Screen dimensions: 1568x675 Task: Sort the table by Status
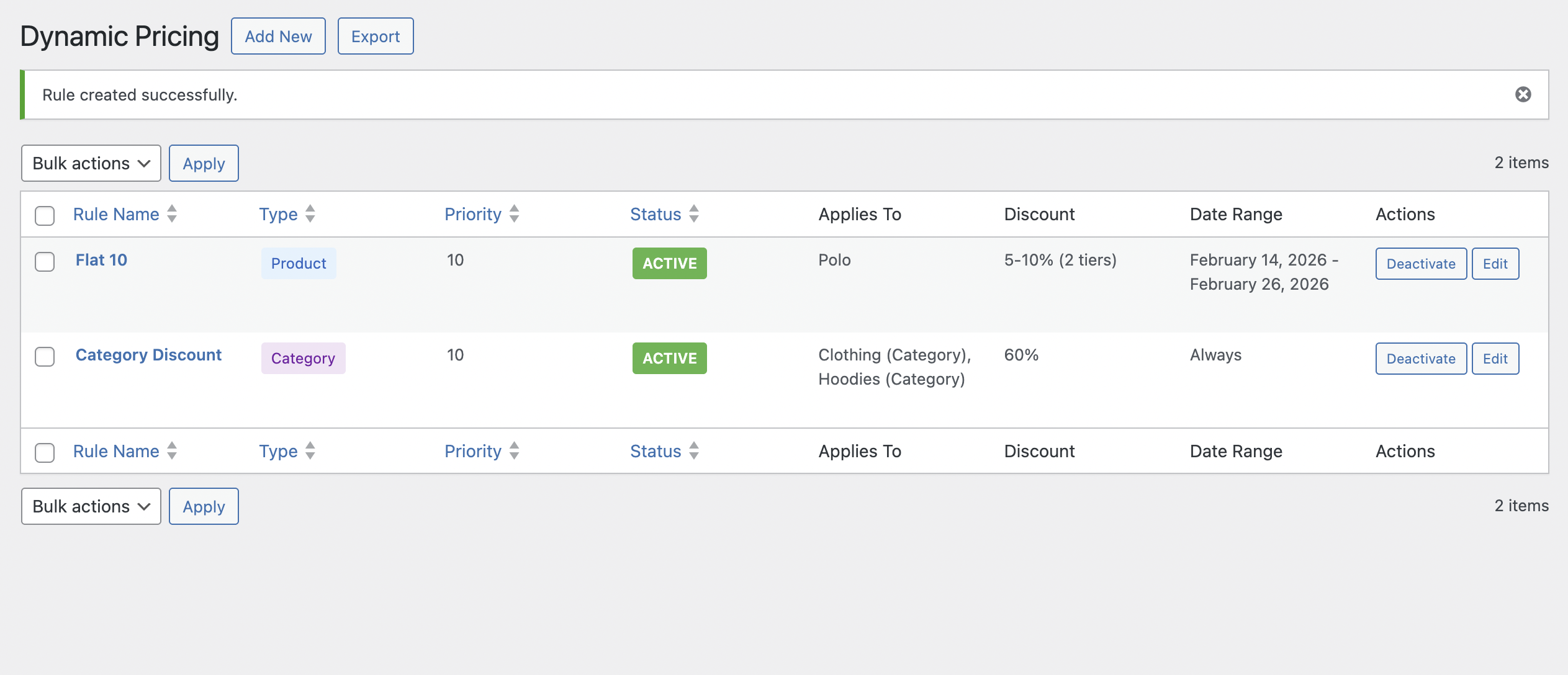point(655,213)
